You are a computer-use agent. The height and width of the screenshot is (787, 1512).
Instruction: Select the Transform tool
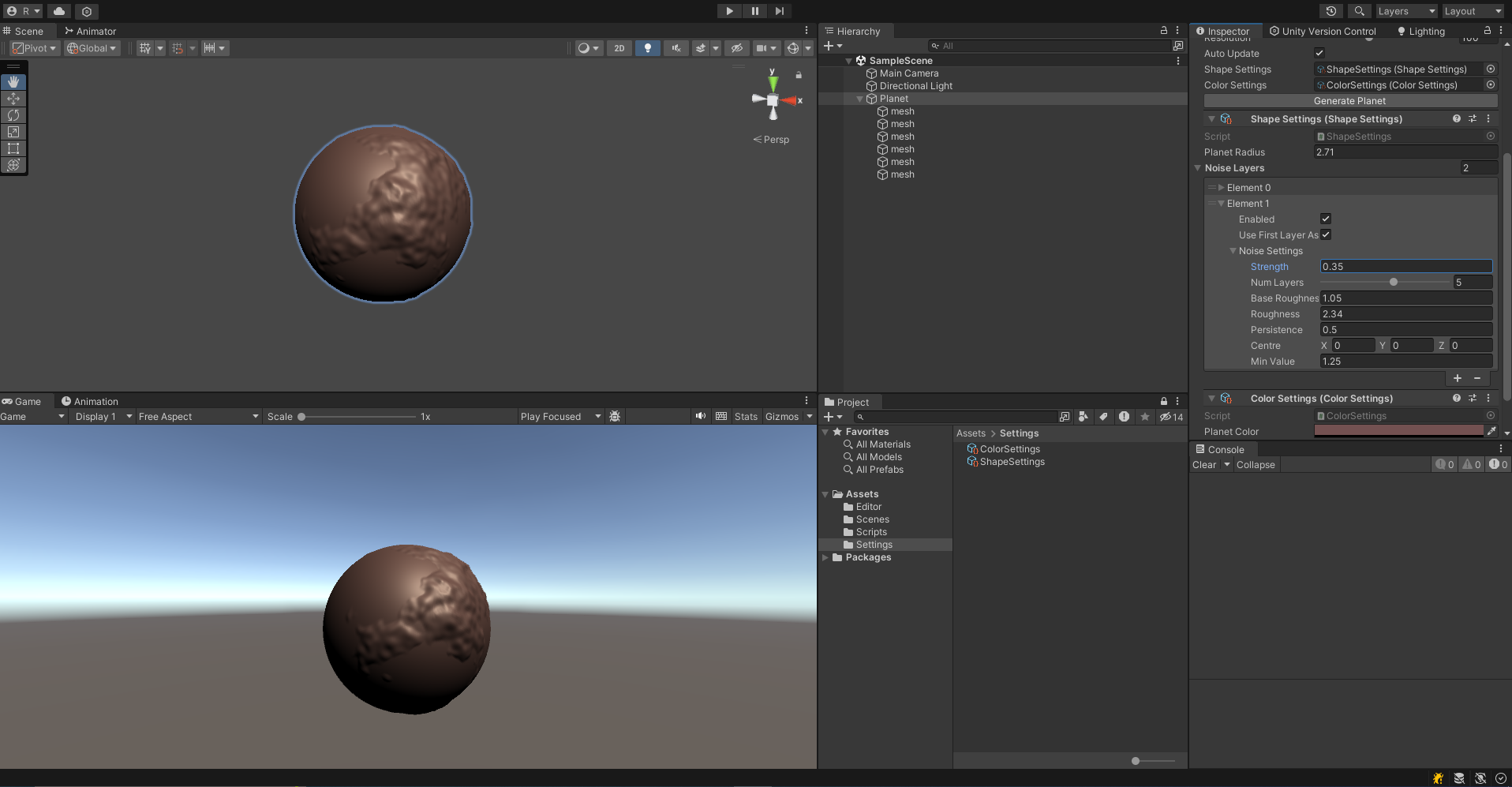(13, 165)
